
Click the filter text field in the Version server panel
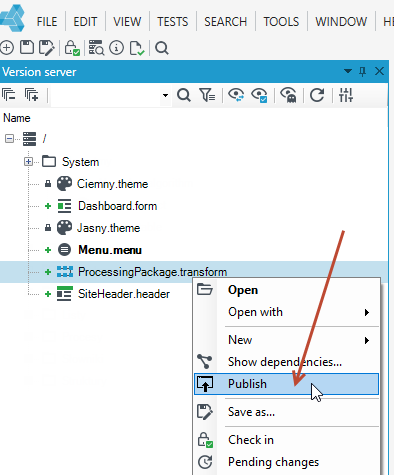tap(106, 95)
